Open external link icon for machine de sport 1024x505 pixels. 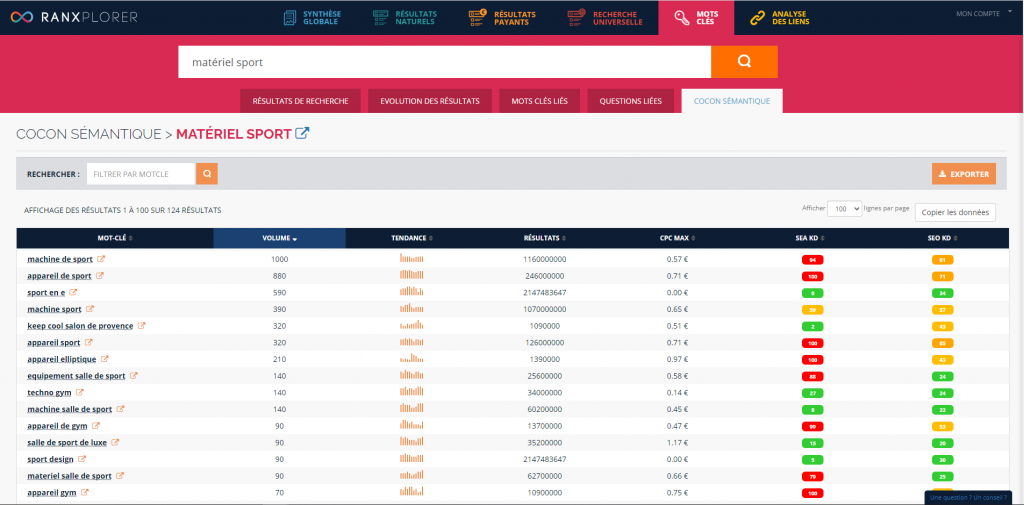(101, 259)
